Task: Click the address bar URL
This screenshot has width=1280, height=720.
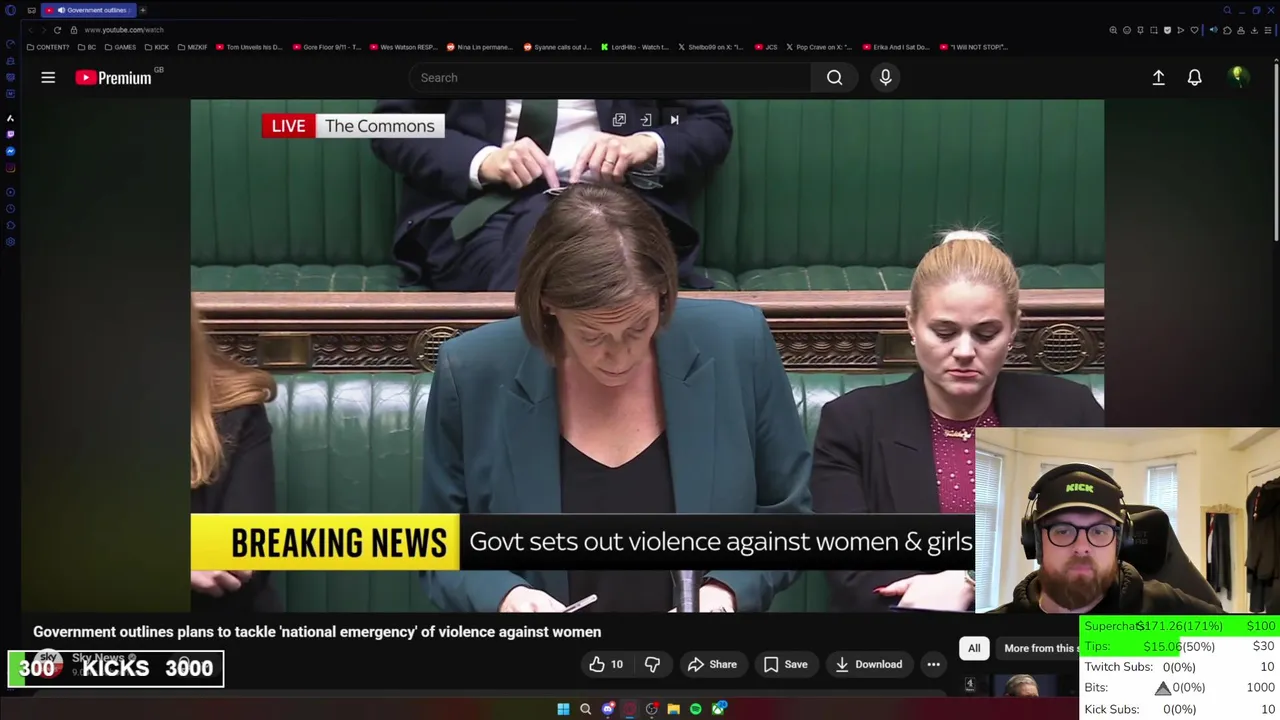Action: [123, 30]
